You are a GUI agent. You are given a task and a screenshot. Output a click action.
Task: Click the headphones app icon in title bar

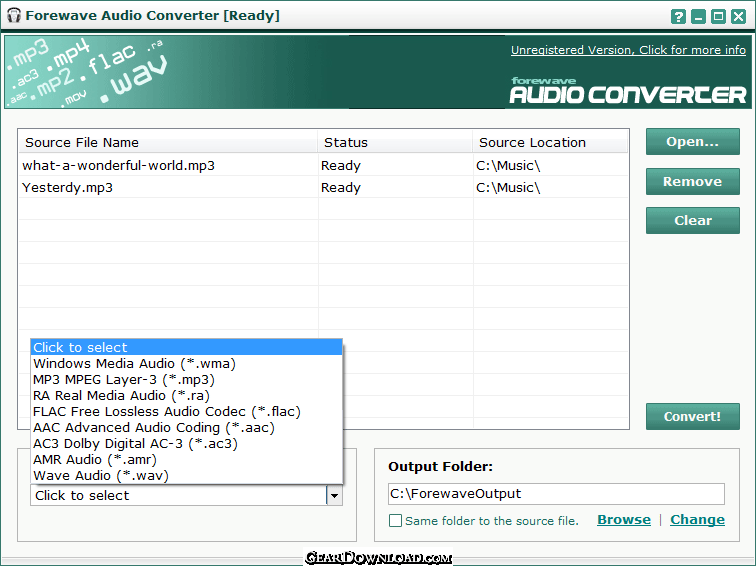[14, 15]
